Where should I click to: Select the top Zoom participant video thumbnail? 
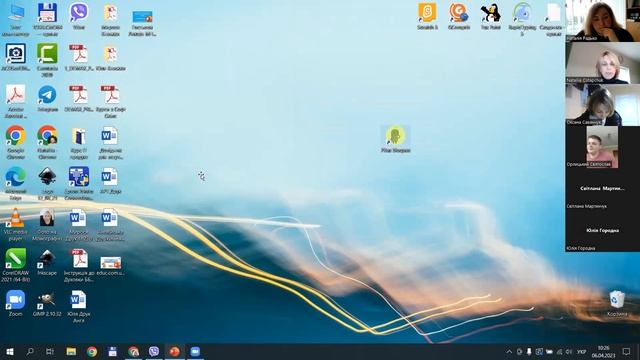pyautogui.click(x=602, y=21)
